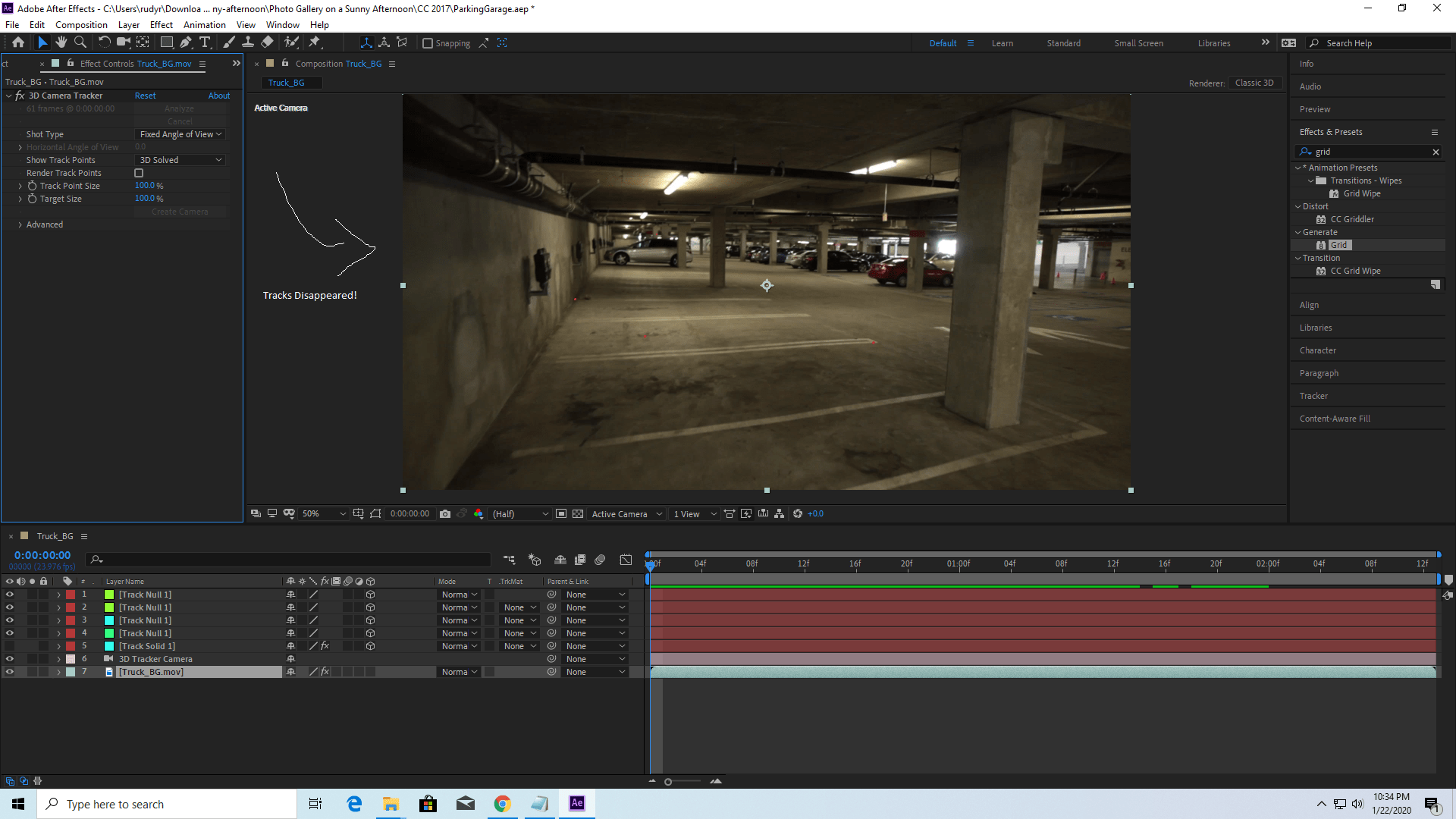Viewport: 1456px width, 819px height.
Task: Select the Zoom tool in toolbar
Action: click(x=80, y=42)
